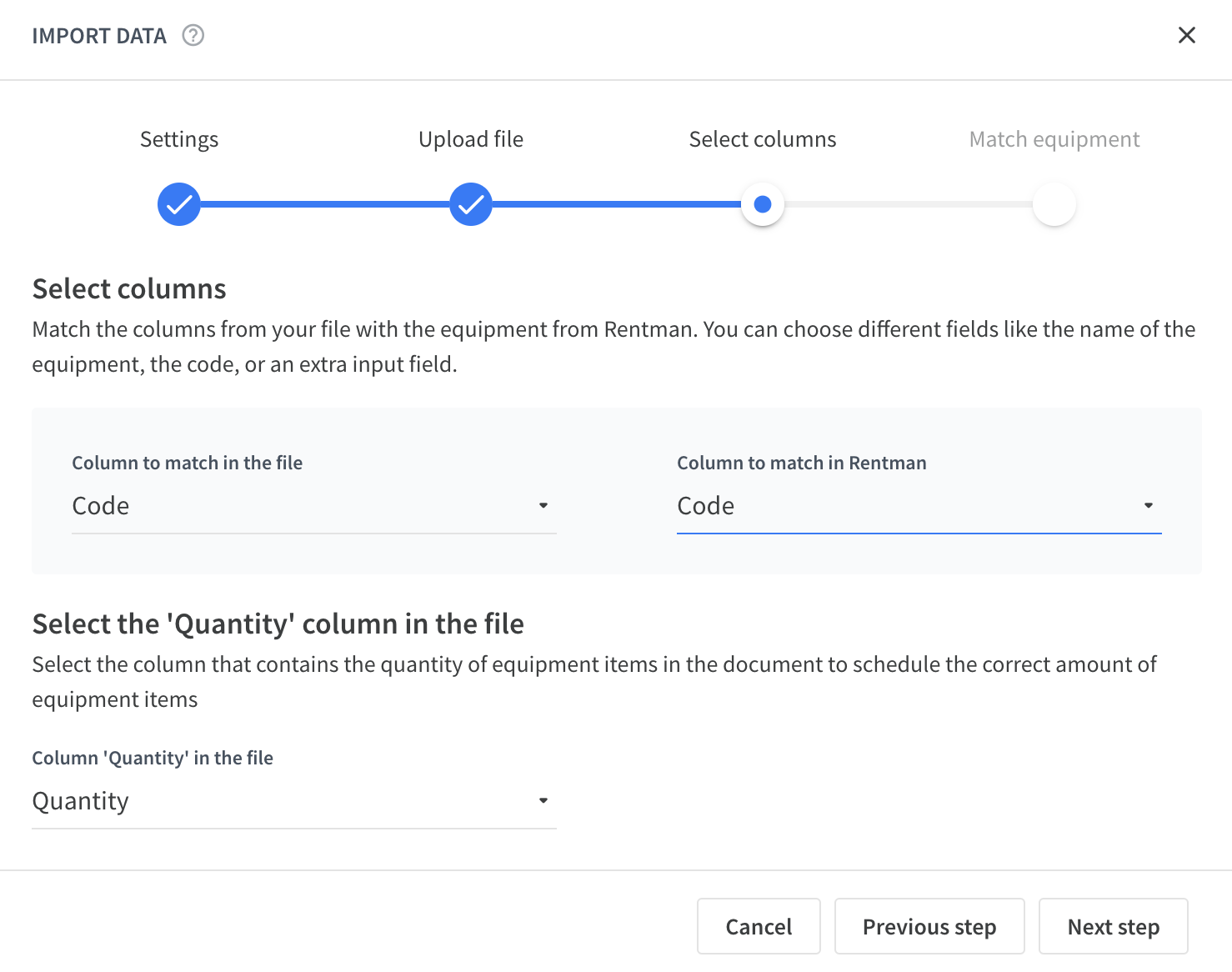
Task: Click the arrow of the Quantity dropdown
Action: pos(543,801)
